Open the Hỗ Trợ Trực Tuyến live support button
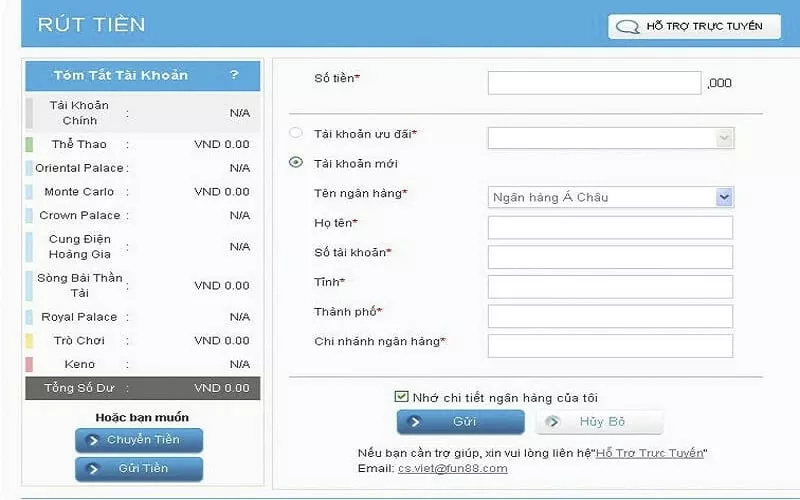Viewport: 800px width, 500px height. [694, 27]
